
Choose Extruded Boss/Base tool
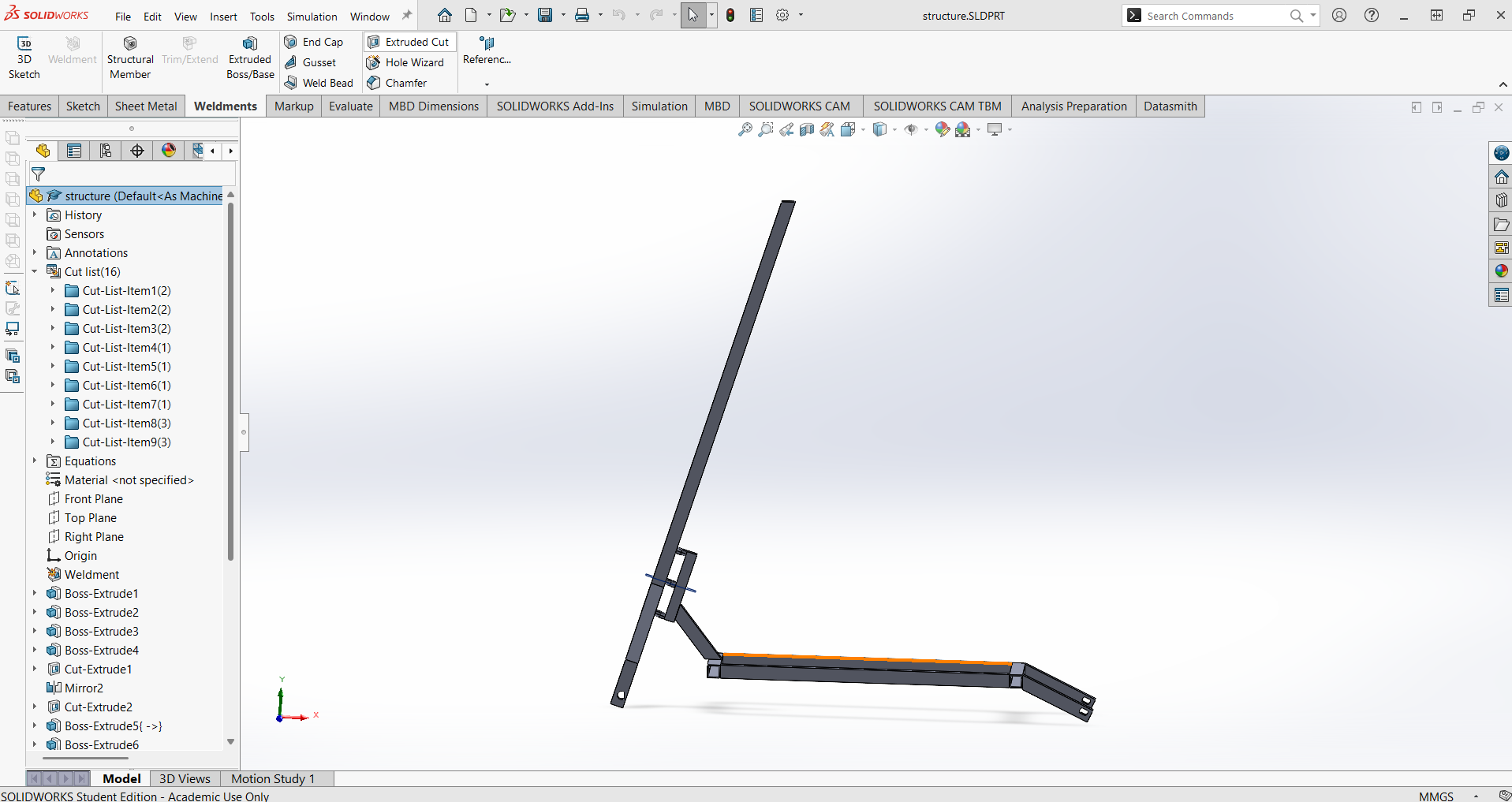point(250,58)
